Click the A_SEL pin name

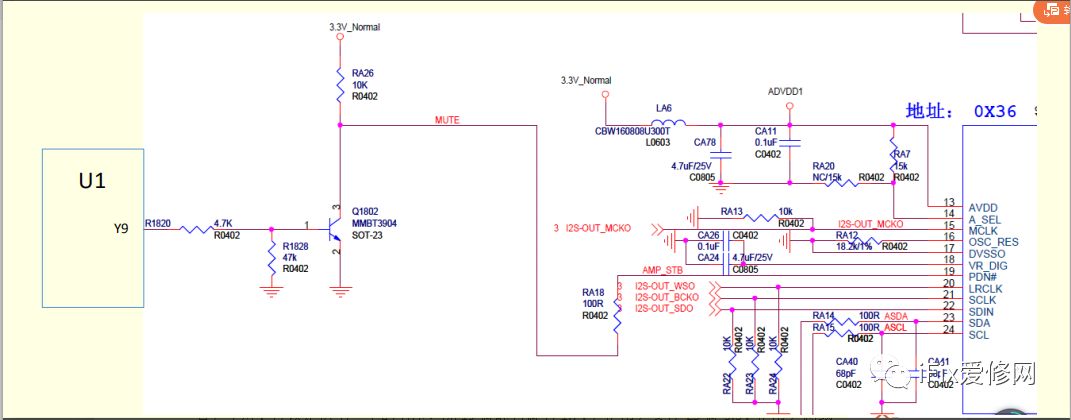pos(984,219)
